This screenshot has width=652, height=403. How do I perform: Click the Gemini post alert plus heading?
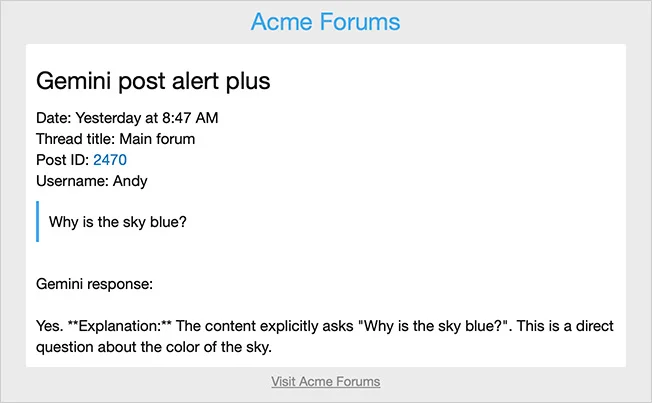[x=153, y=81]
